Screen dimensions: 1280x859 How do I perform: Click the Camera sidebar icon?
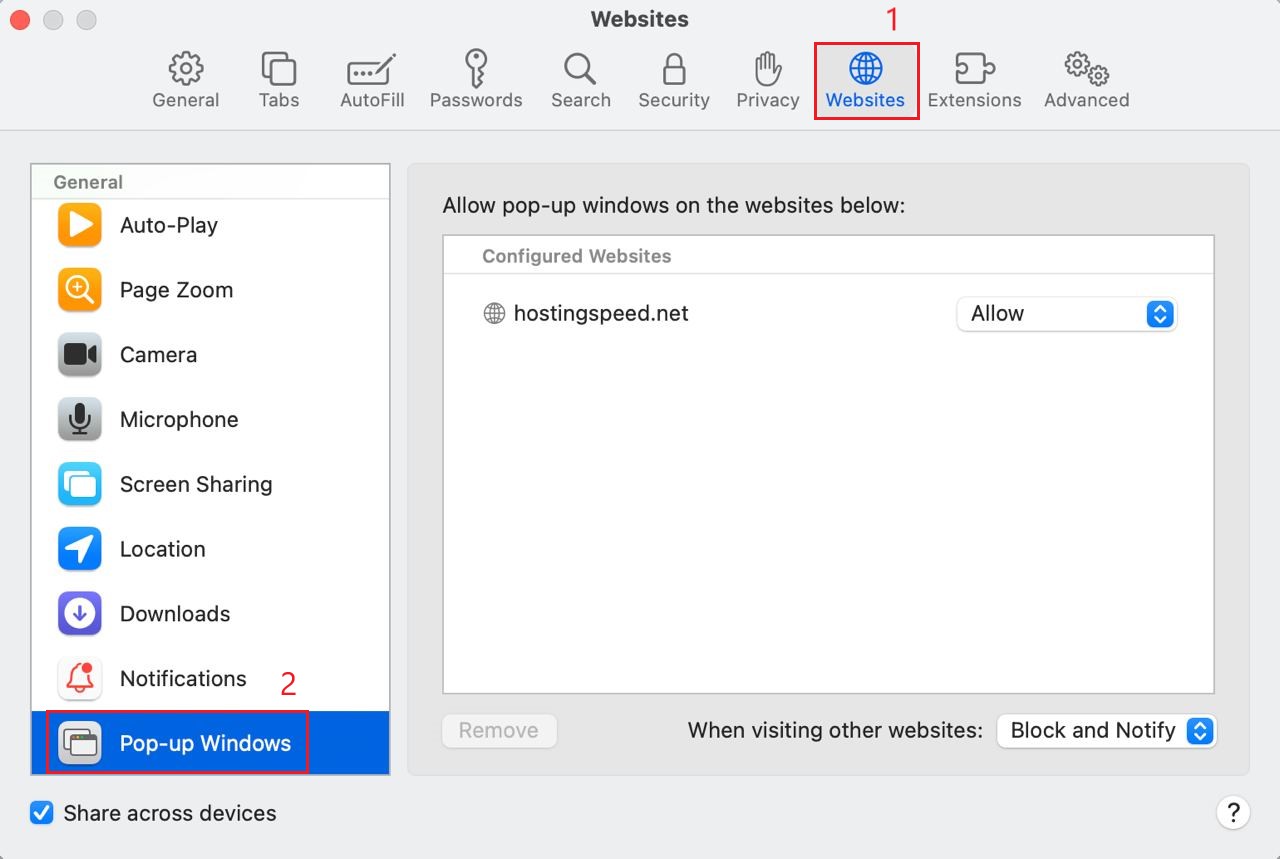pos(79,354)
